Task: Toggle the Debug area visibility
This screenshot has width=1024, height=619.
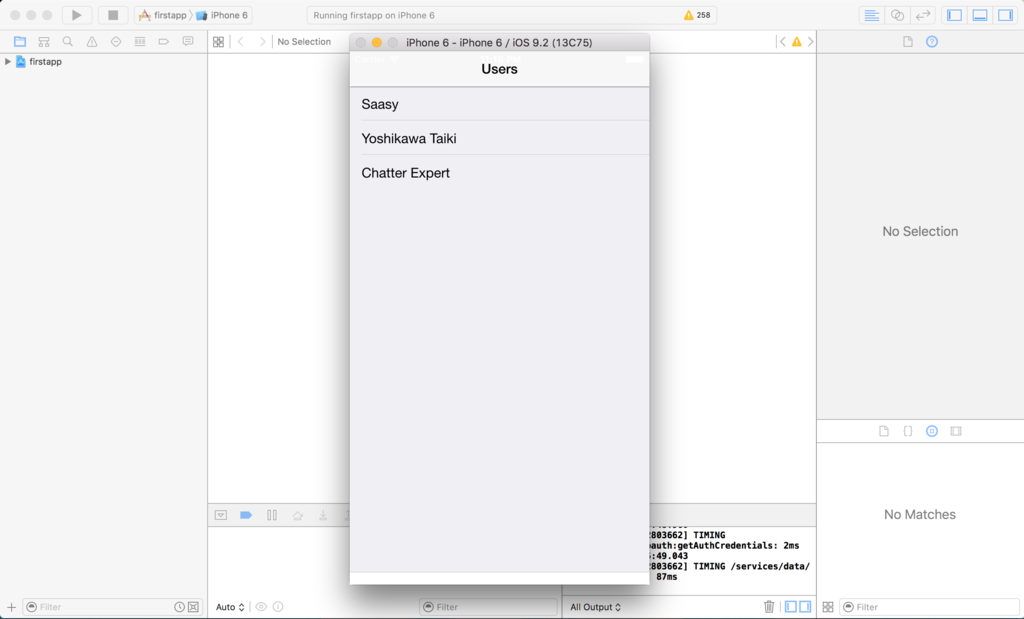Action: click(980, 15)
